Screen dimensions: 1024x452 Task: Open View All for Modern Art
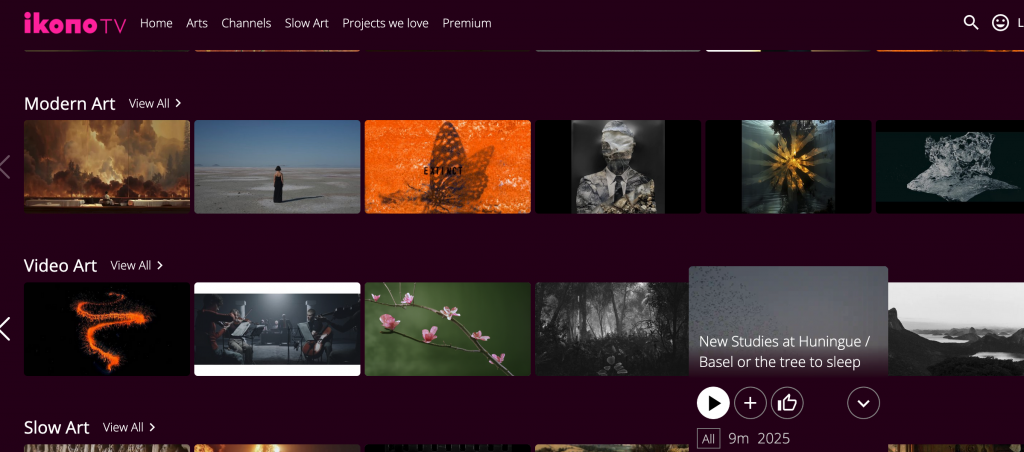pyautogui.click(x=155, y=103)
